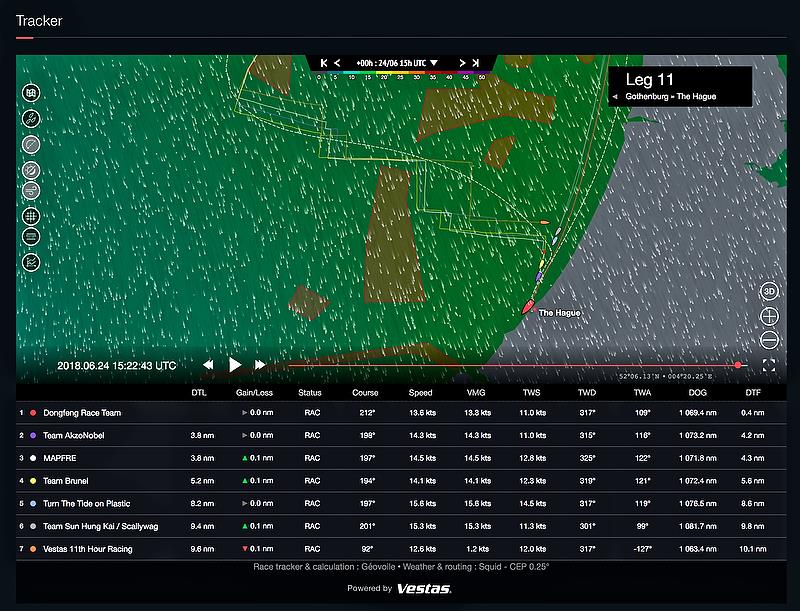Click the 2018.06.24 15:22:43 UTC timestamp
The width and height of the screenshot is (800, 611).
click(x=116, y=366)
